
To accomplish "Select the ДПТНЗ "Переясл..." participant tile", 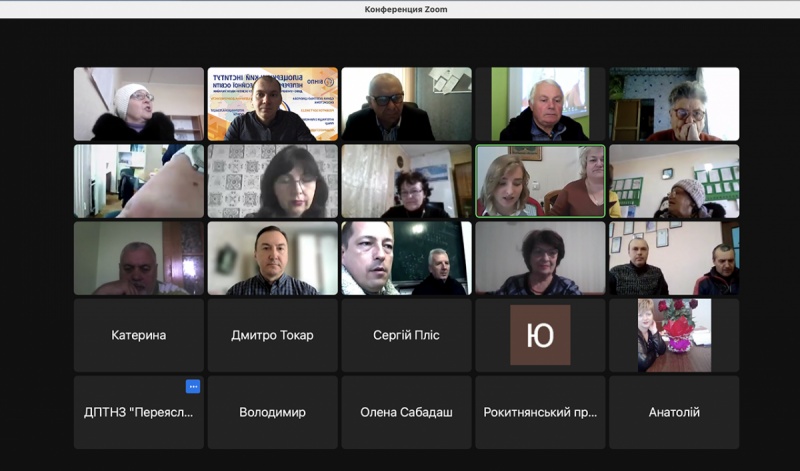I will (139, 412).
